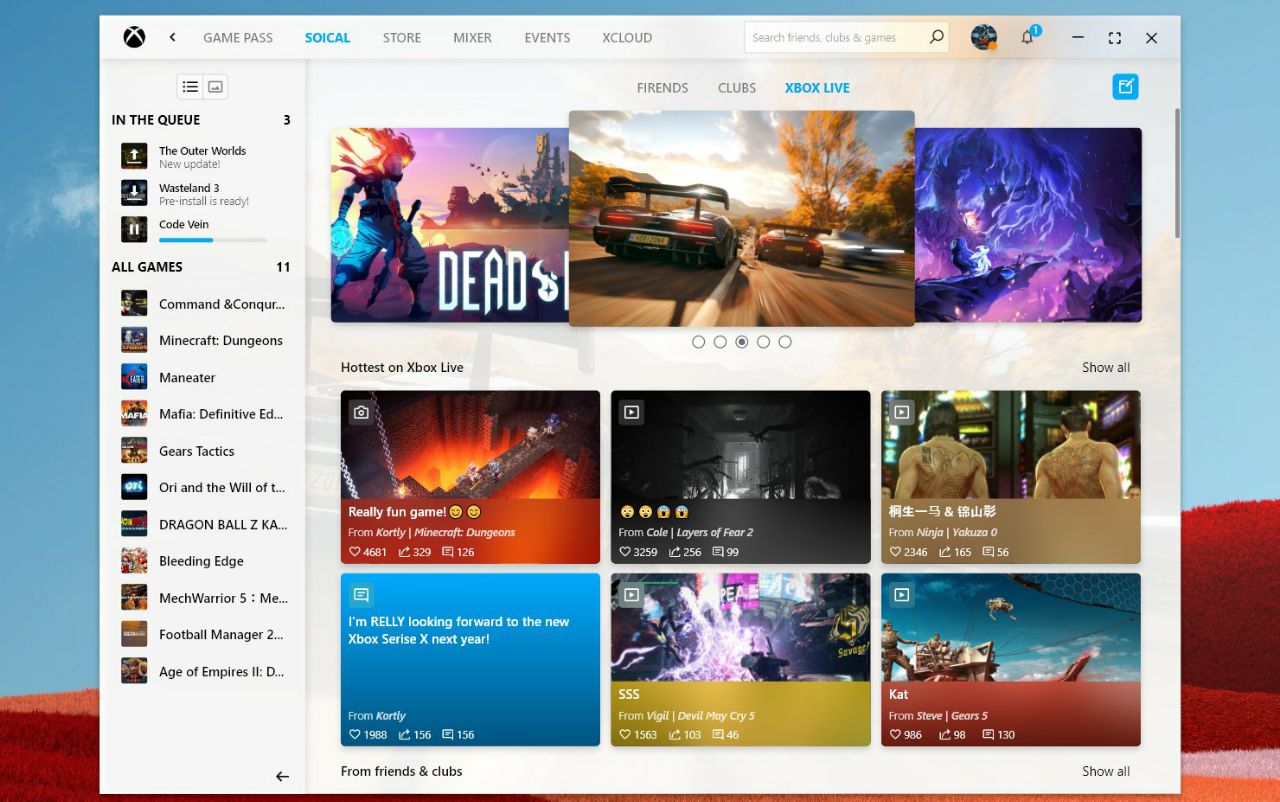Click the racing cars carousel banner

tap(741, 218)
